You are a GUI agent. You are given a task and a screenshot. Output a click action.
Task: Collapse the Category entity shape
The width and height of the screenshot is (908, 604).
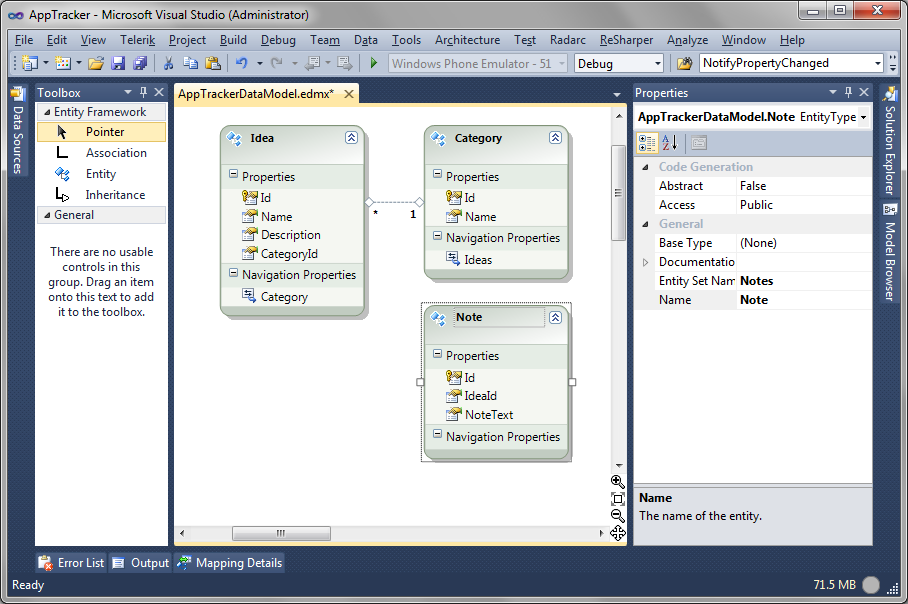point(555,138)
